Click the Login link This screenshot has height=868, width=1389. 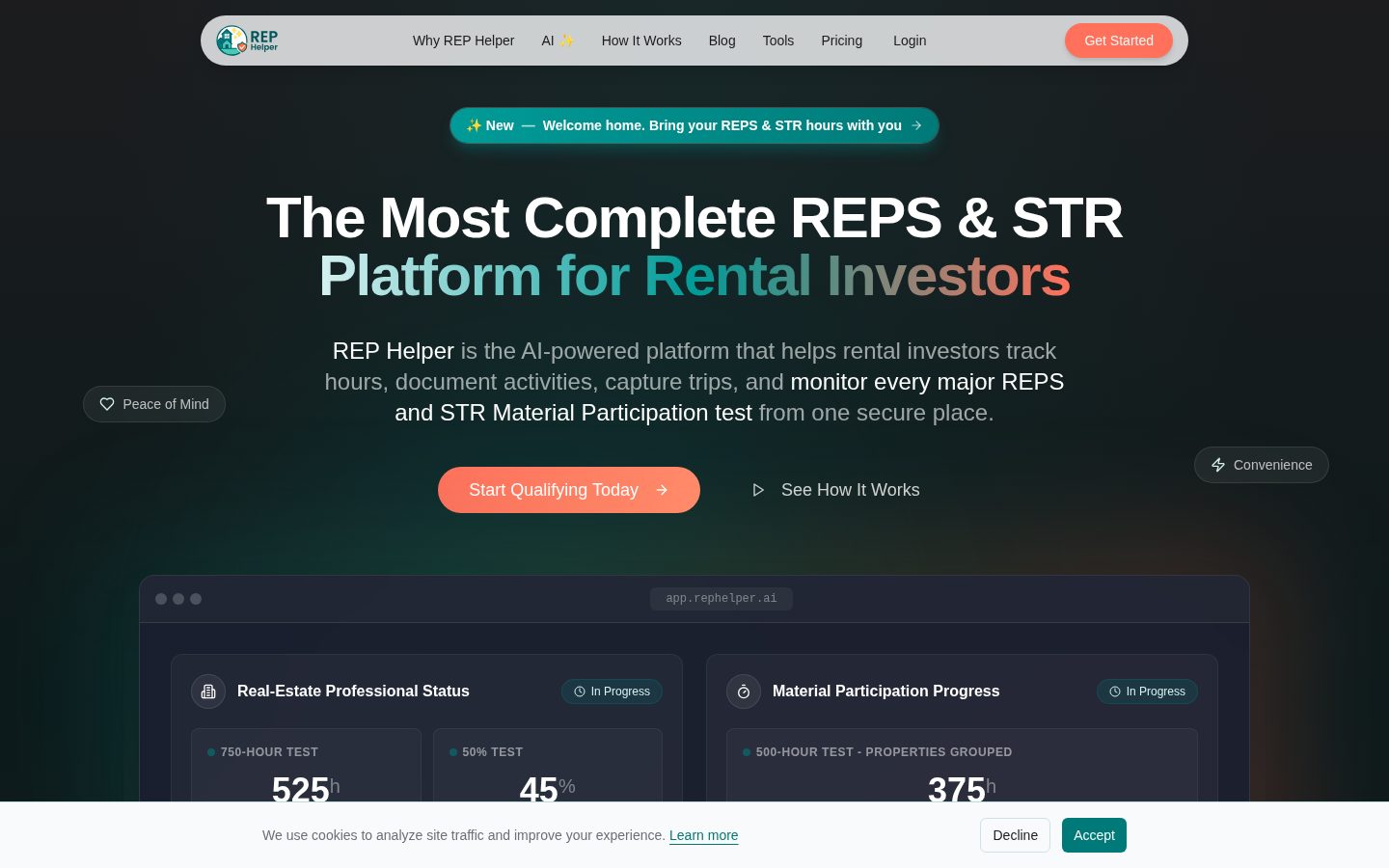(x=910, y=41)
